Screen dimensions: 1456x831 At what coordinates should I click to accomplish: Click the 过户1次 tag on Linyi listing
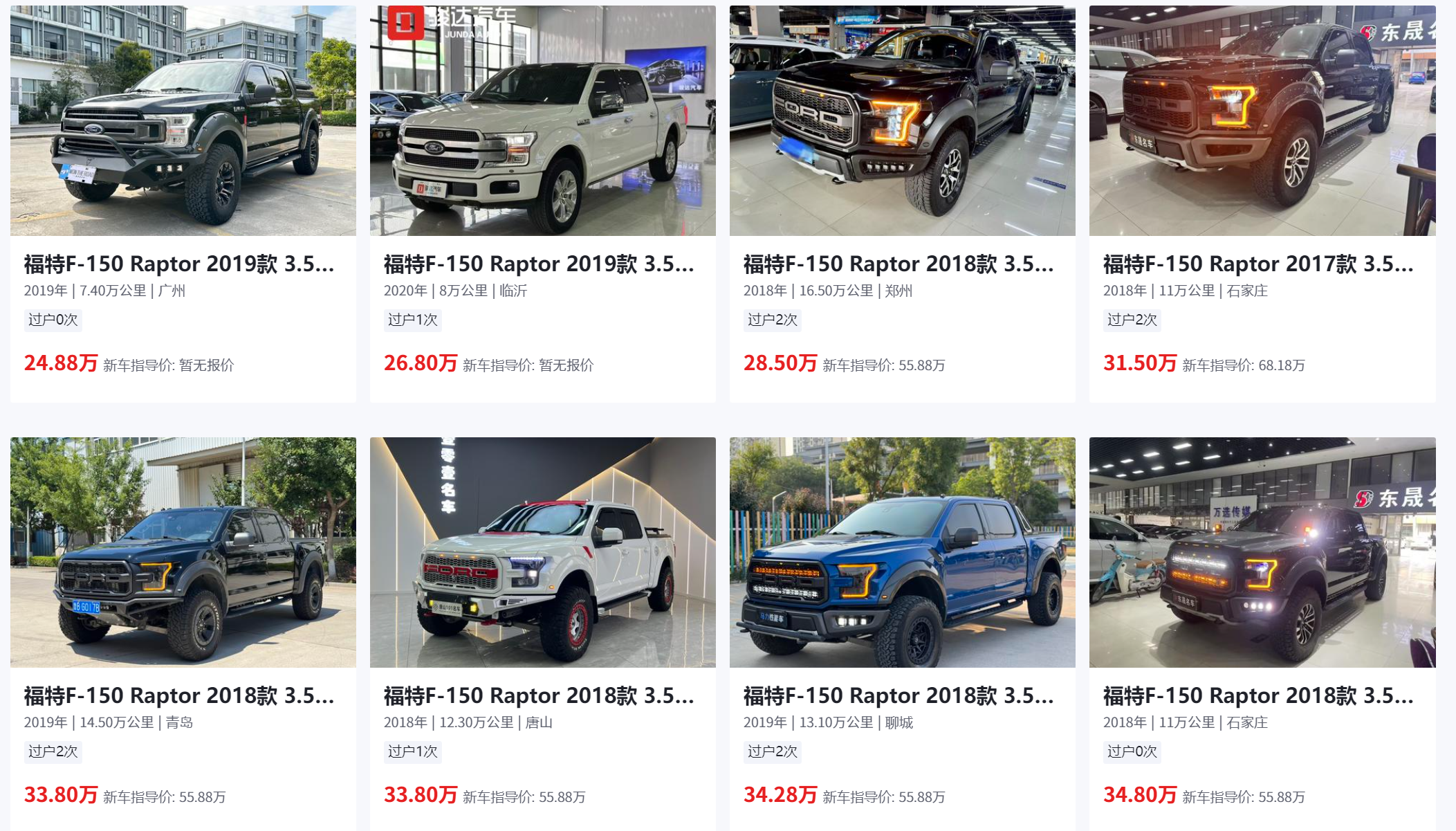tap(413, 320)
